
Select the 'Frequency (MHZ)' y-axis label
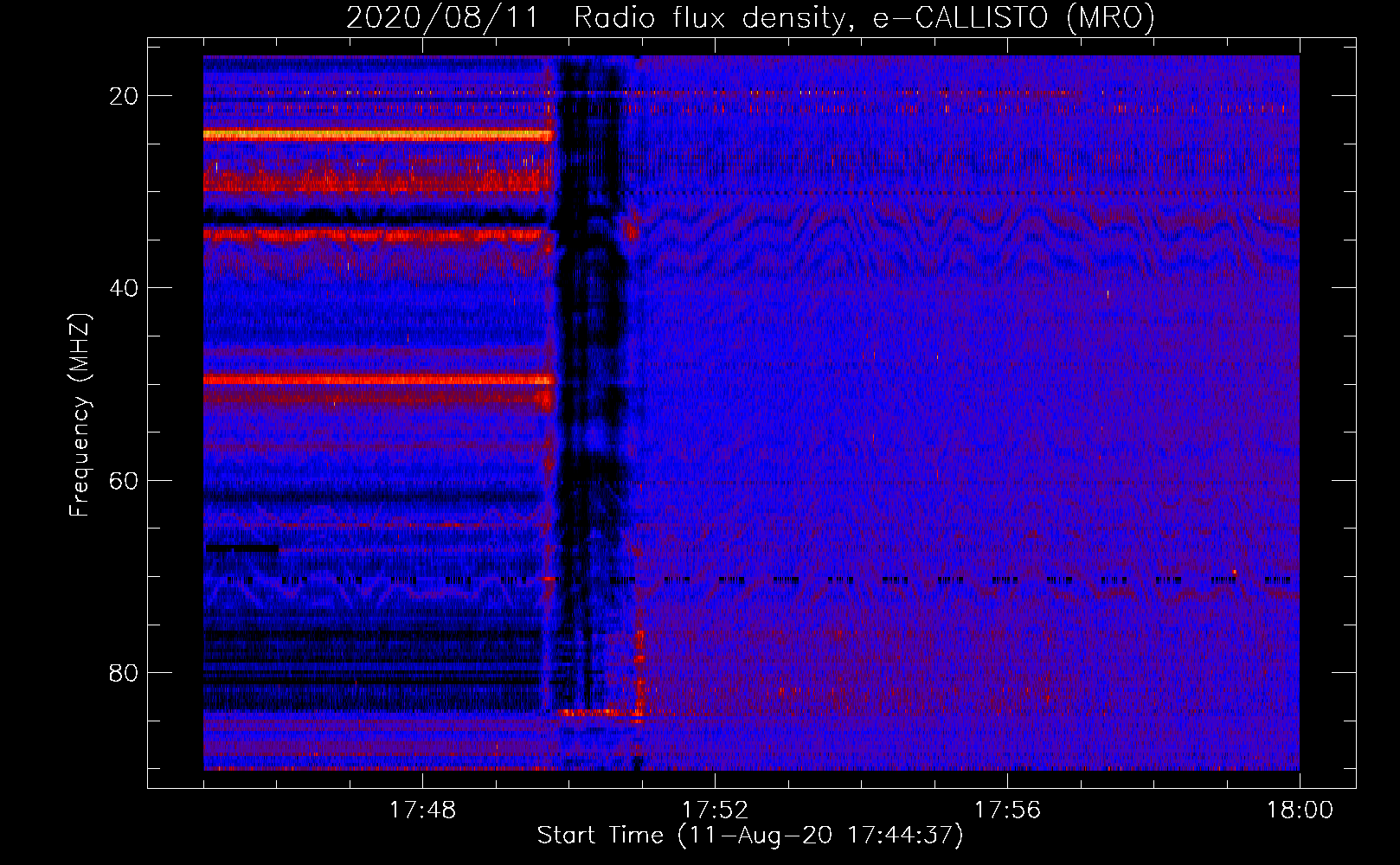pos(80,415)
